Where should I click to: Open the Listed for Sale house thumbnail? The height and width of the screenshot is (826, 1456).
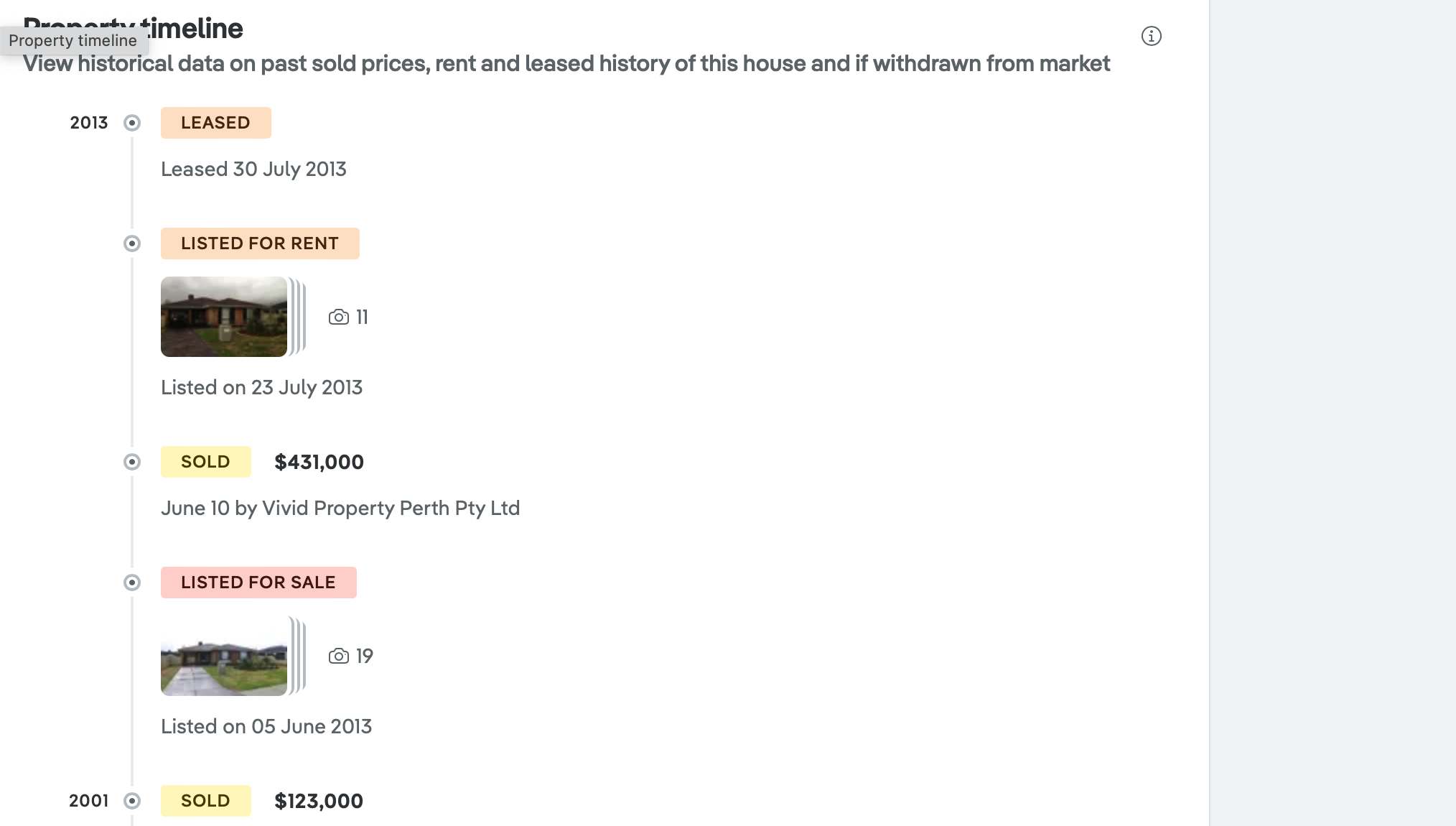coord(224,656)
